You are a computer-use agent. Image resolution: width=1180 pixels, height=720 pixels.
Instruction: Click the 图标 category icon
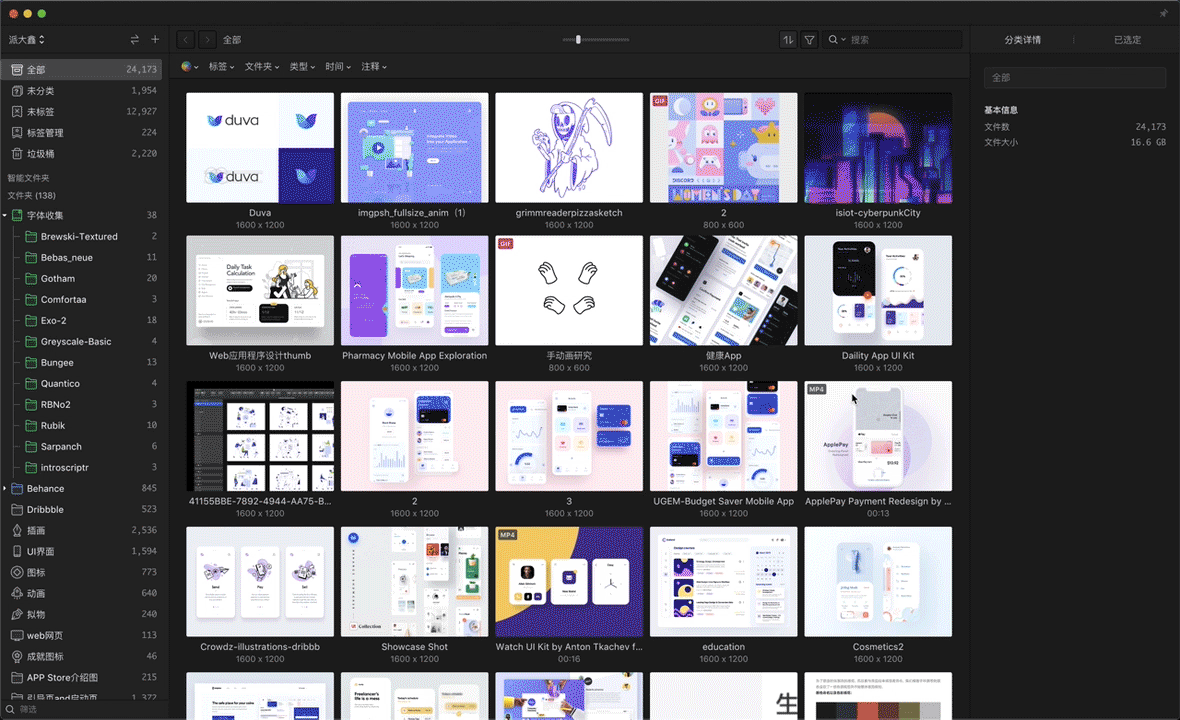tap(17, 573)
